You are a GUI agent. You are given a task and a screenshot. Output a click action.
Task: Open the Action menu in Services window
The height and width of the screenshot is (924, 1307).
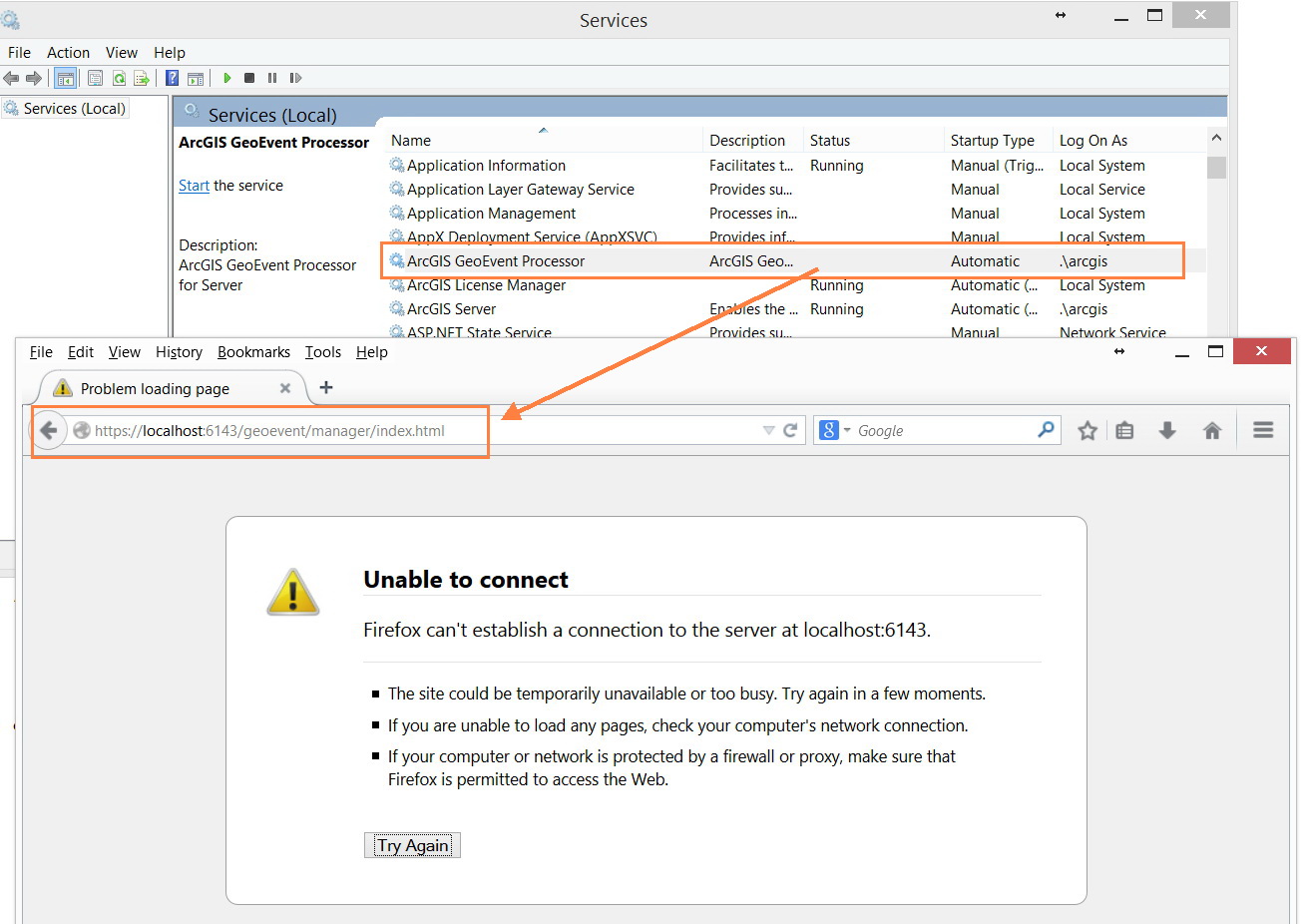pos(68,53)
